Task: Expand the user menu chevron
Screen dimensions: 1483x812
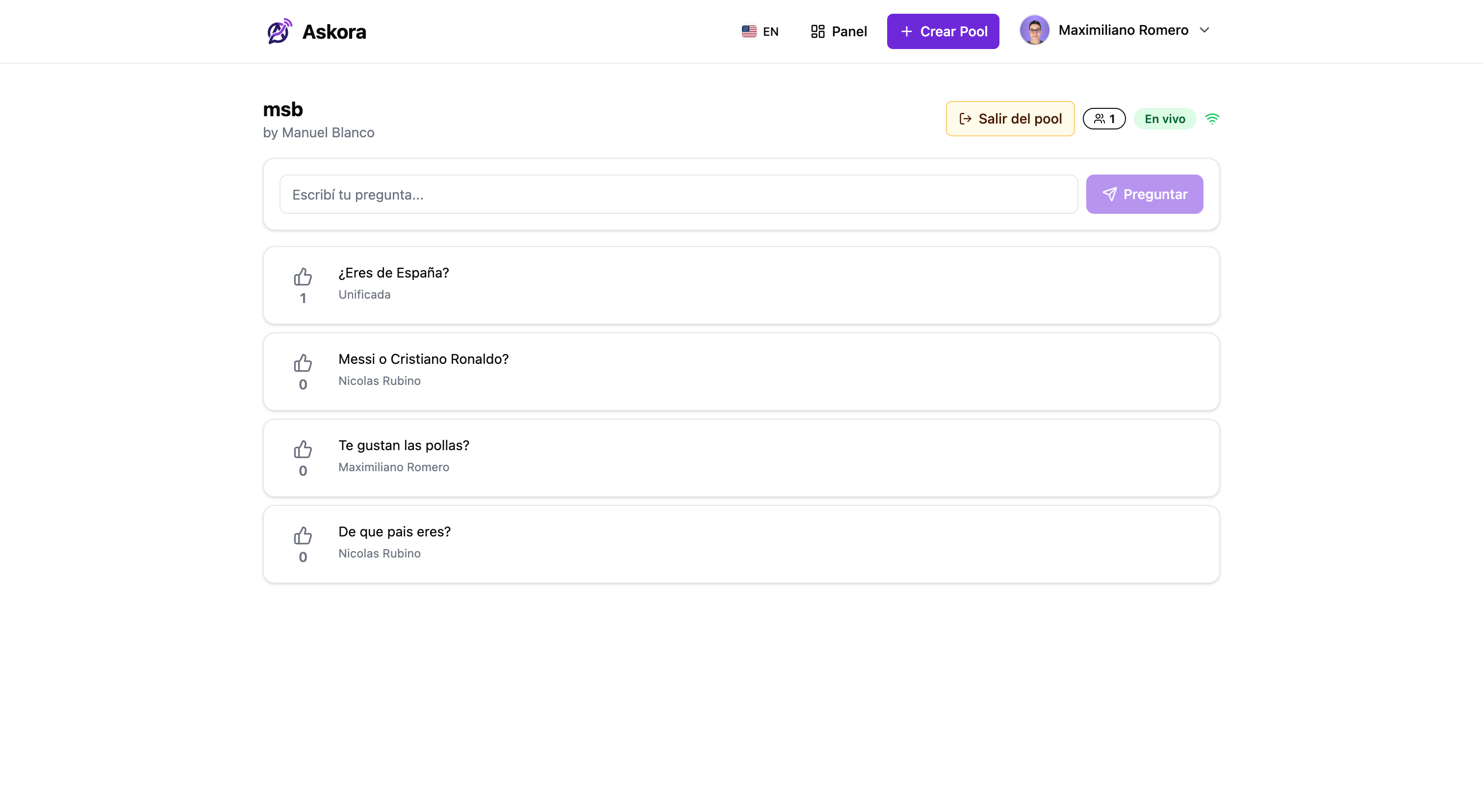Action: click(1204, 30)
